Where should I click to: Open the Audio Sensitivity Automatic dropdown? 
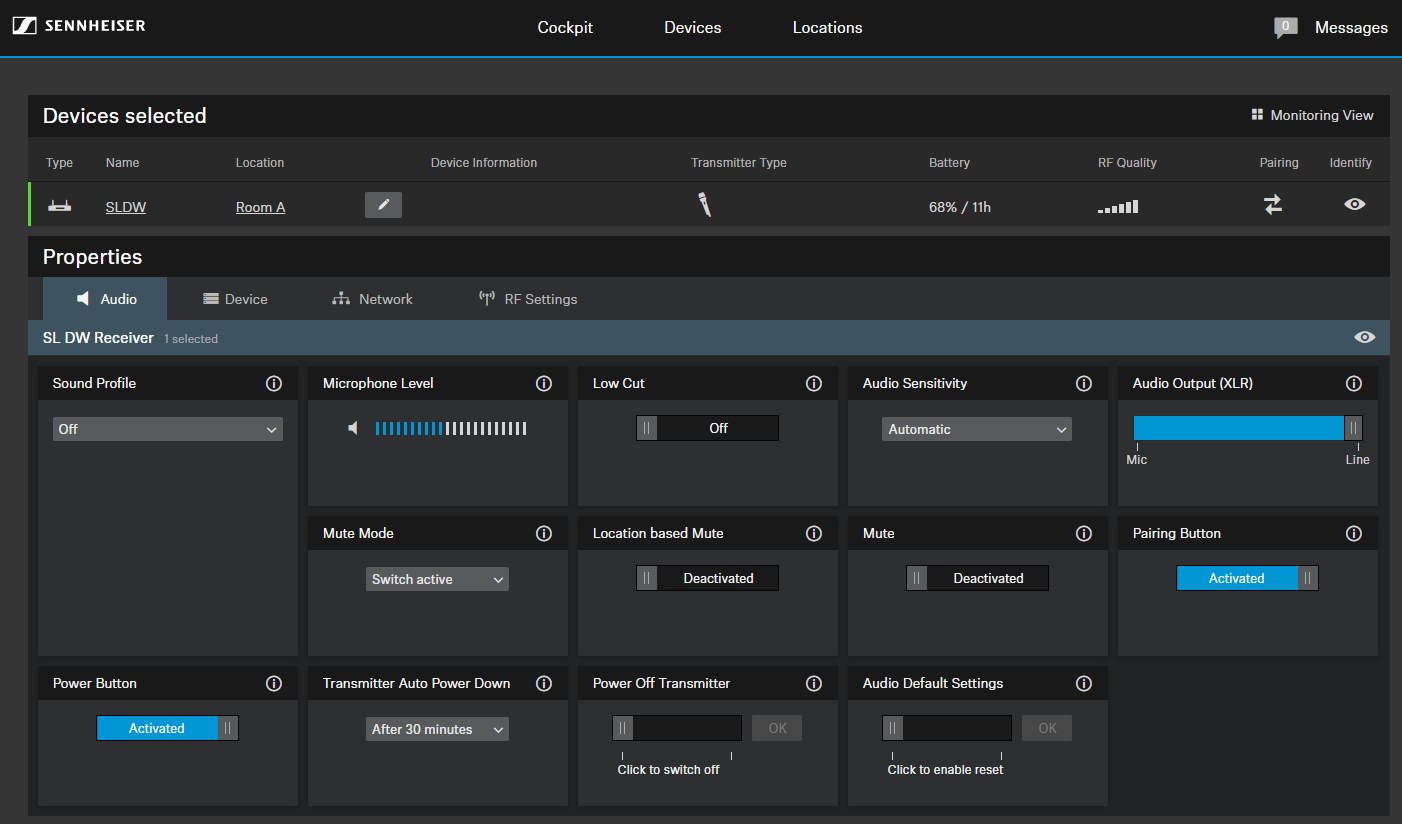(x=976, y=429)
